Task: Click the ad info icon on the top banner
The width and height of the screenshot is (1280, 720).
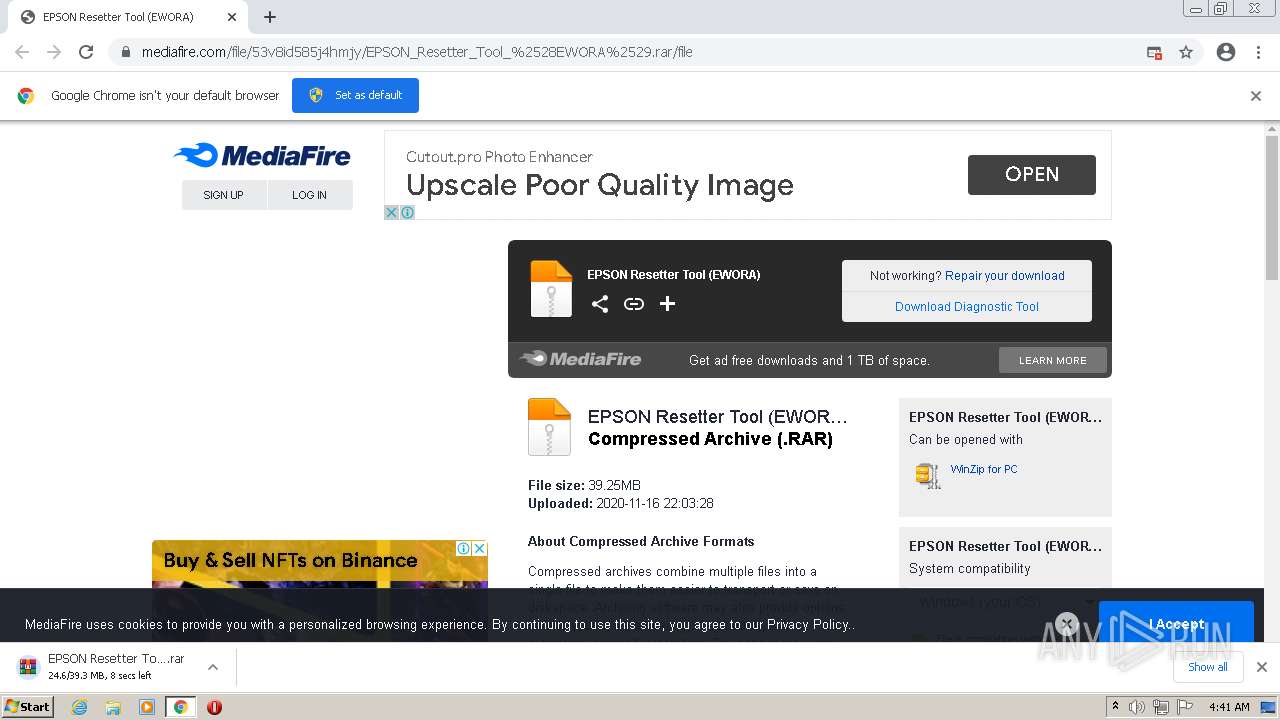Action: click(407, 212)
